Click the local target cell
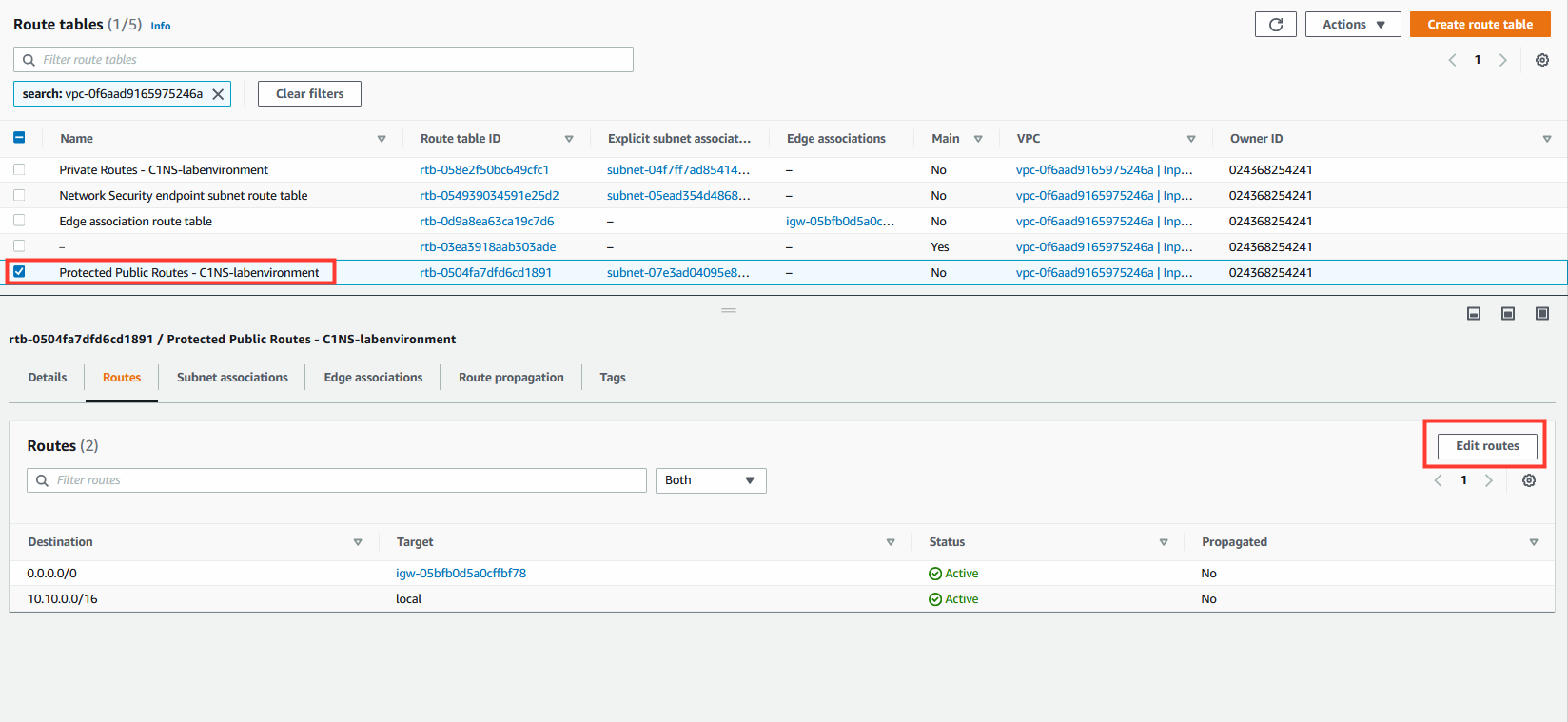 coord(408,599)
